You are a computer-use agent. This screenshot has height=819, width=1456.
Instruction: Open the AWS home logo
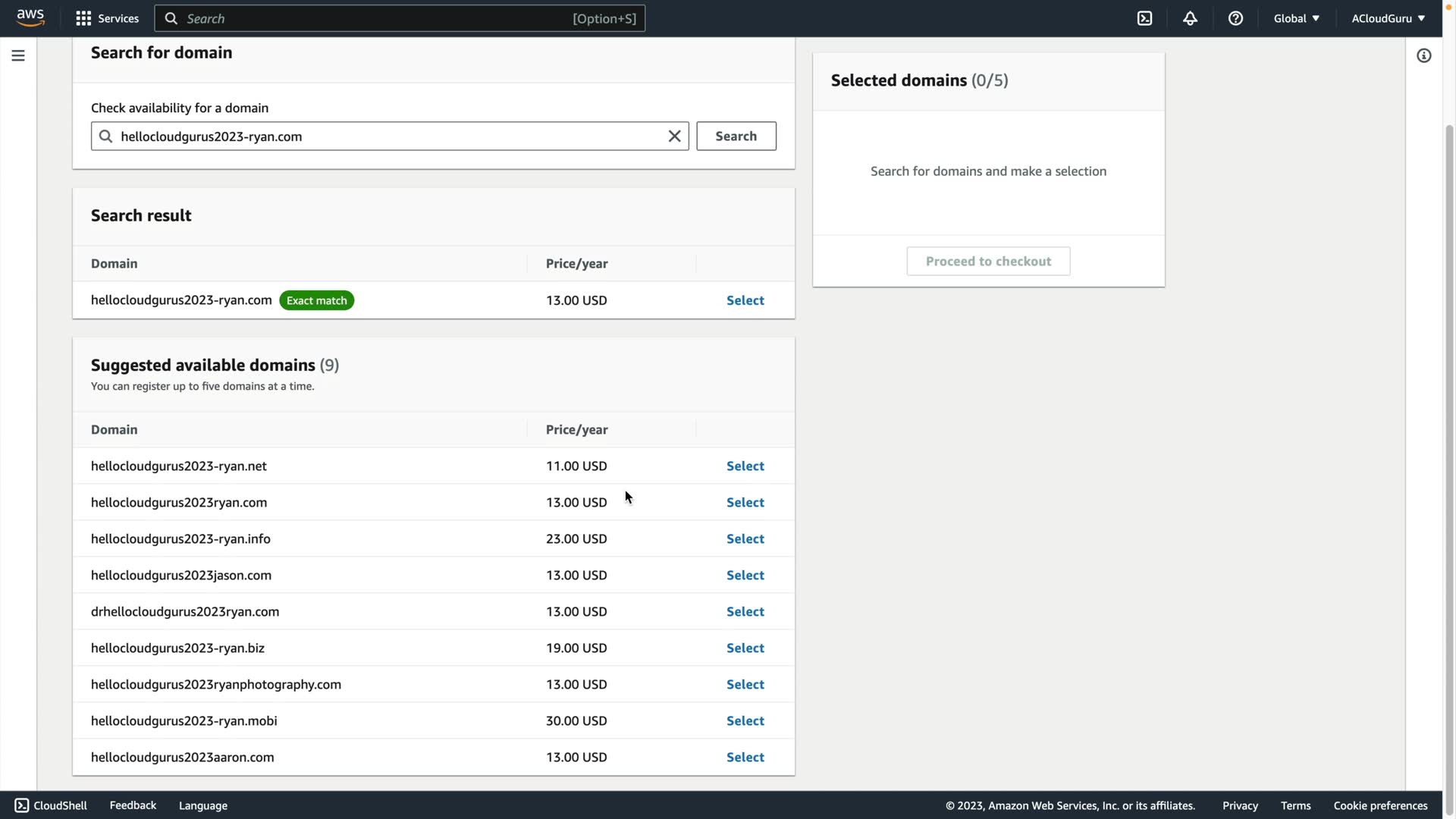point(30,17)
